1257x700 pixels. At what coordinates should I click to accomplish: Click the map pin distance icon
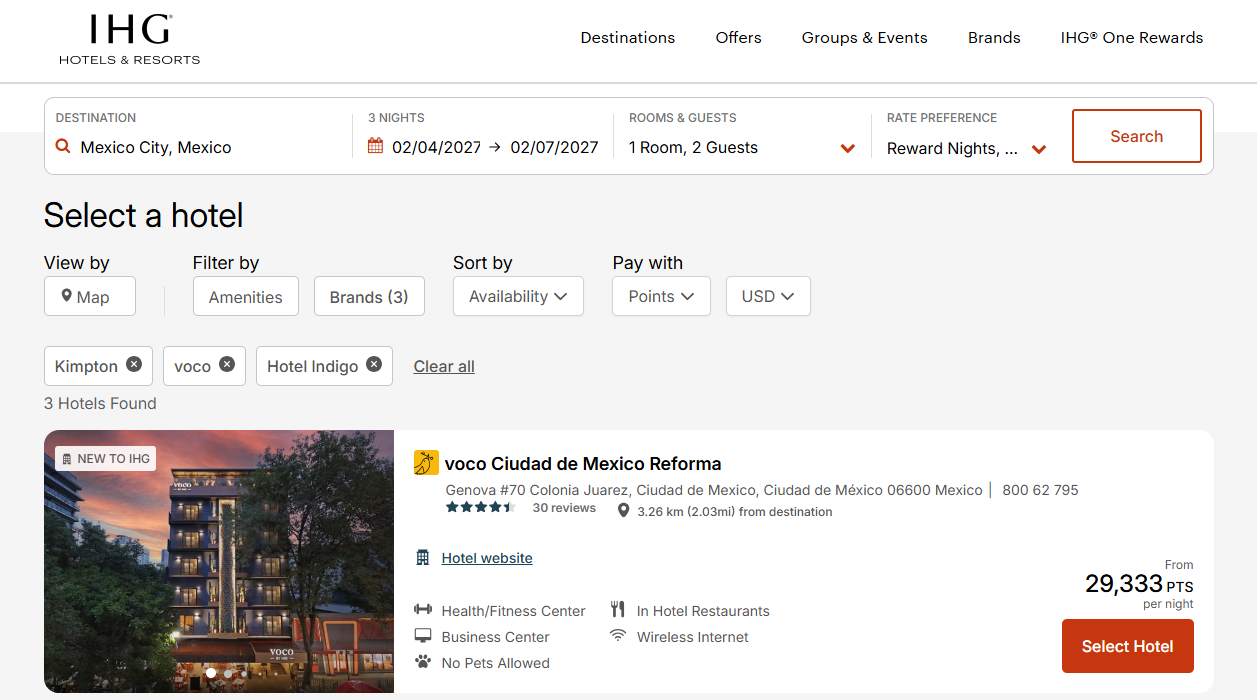623,511
